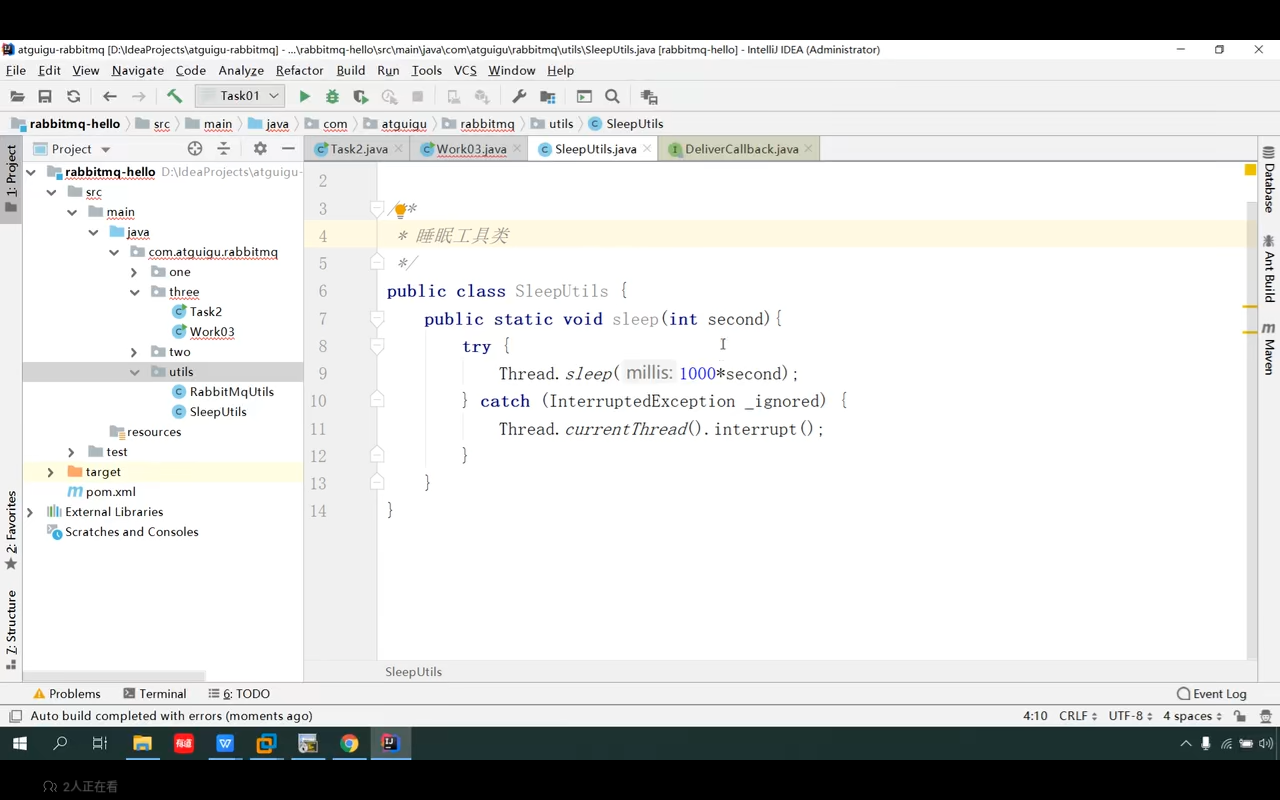Open the run anything toolbar icon

tap(584, 97)
